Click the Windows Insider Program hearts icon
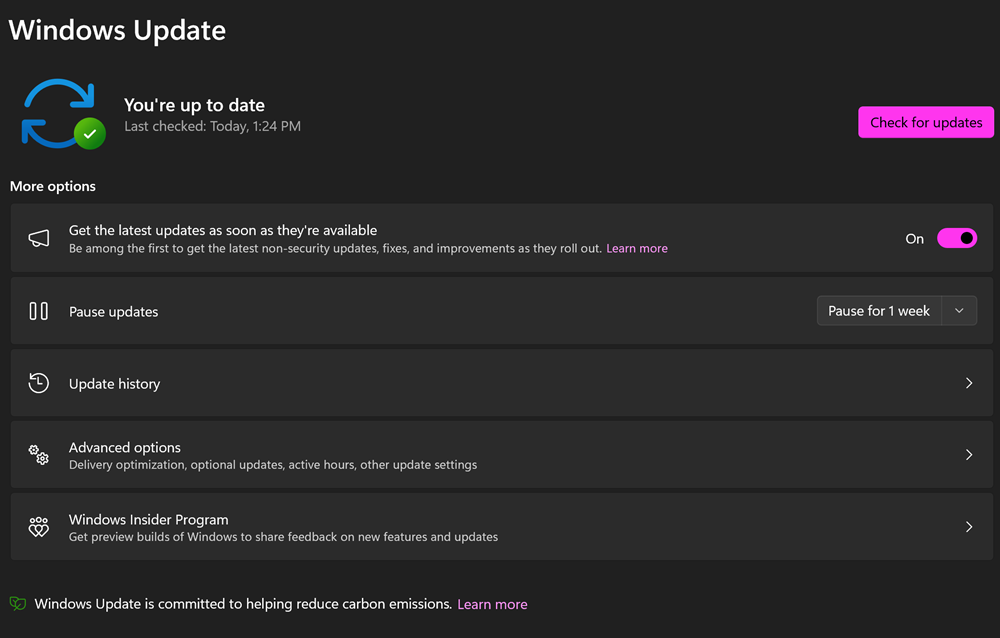The image size is (1000, 638). pyautogui.click(x=39, y=527)
